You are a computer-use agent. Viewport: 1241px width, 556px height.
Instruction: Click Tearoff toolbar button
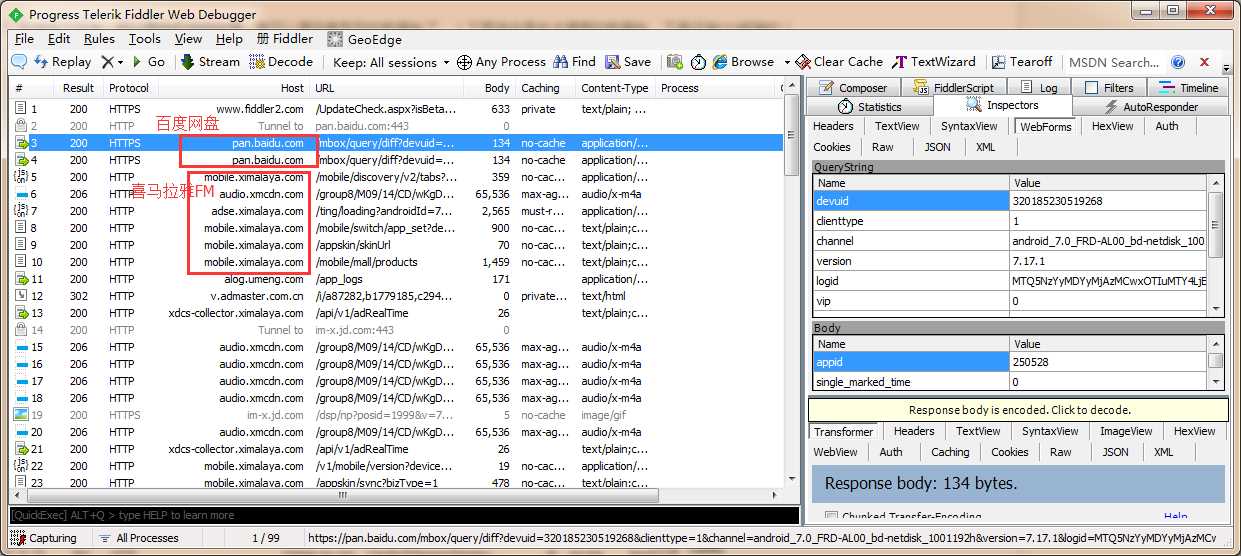1021,62
